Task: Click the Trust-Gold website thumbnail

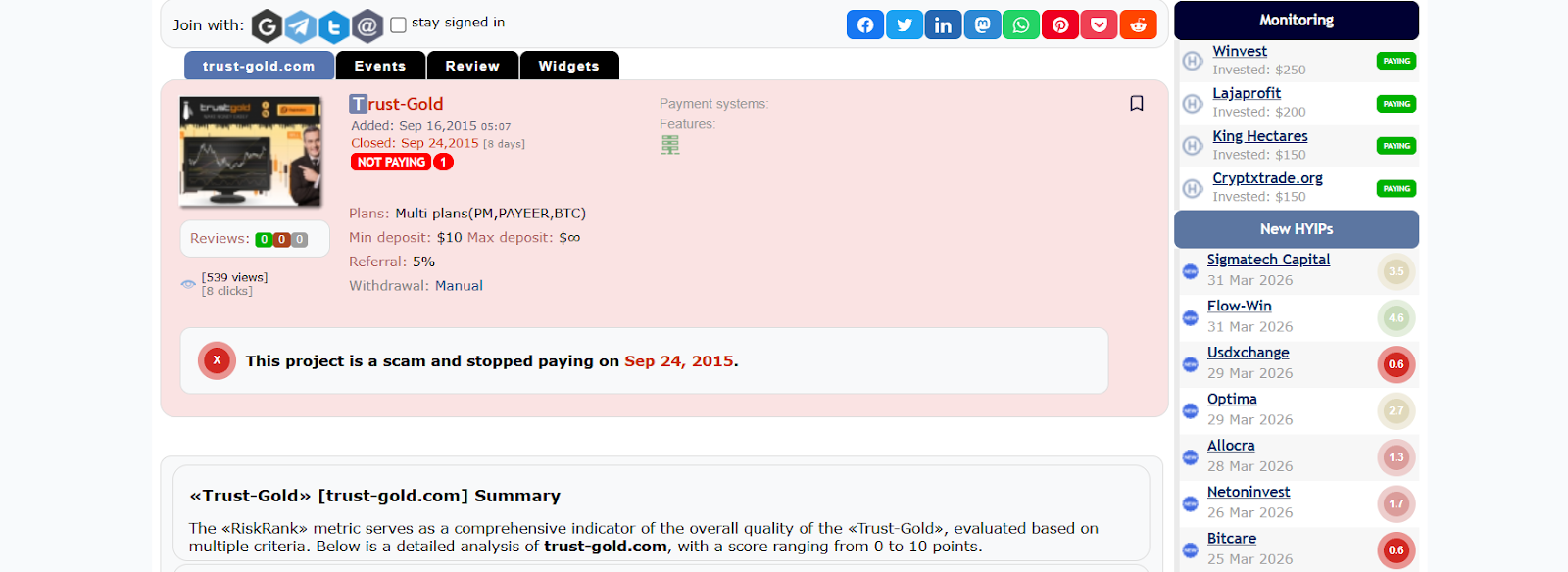Action: coord(251,152)
